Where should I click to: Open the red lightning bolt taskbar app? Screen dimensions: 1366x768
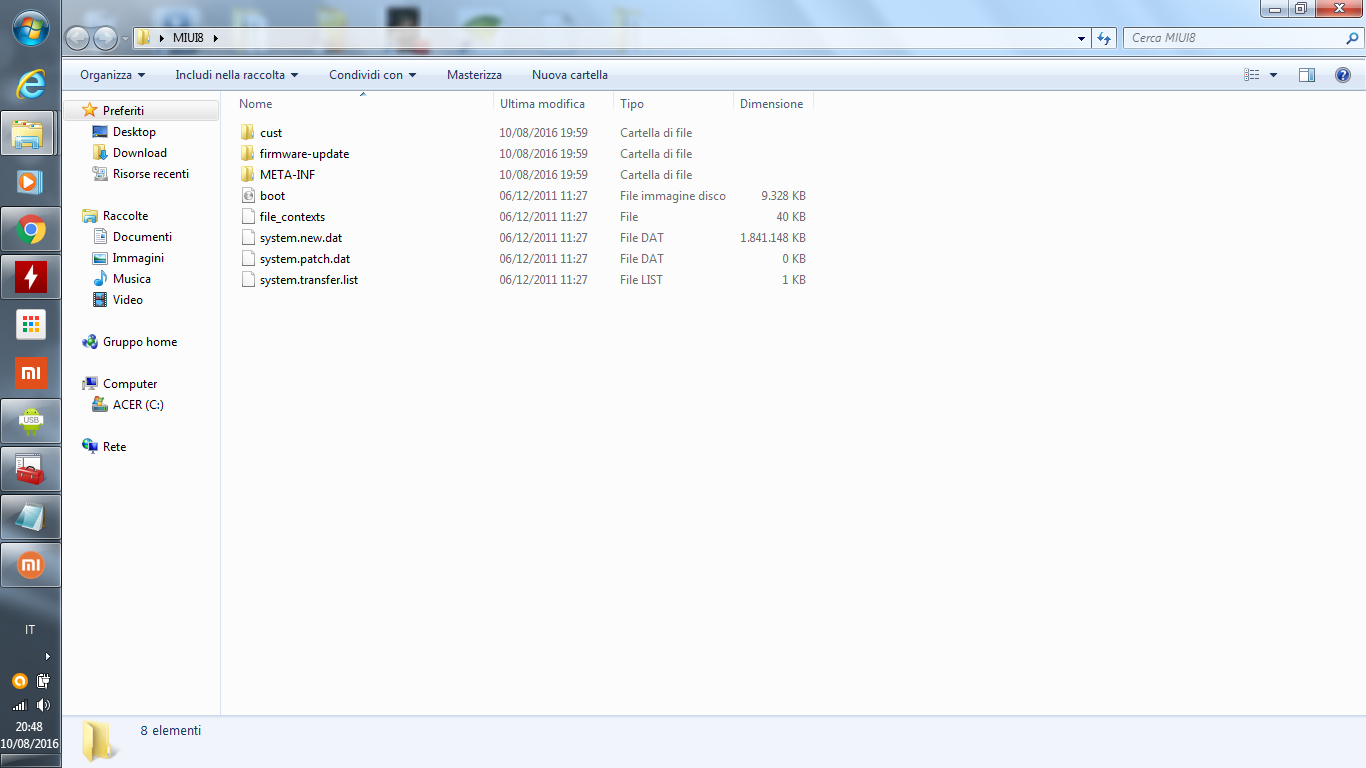pos(30,277)
